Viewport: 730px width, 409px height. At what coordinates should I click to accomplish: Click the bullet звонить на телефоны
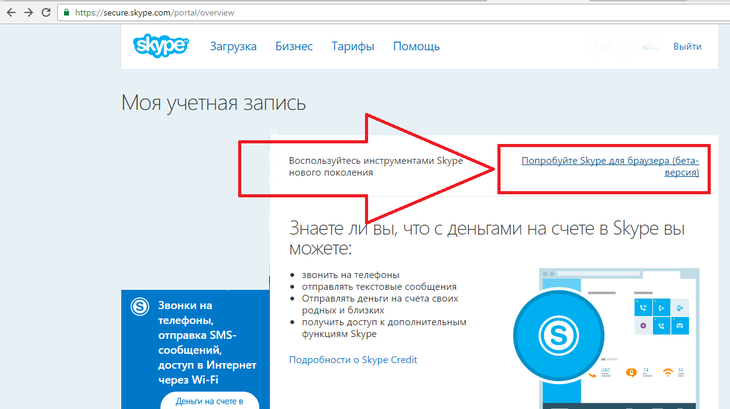coord(350,275)
